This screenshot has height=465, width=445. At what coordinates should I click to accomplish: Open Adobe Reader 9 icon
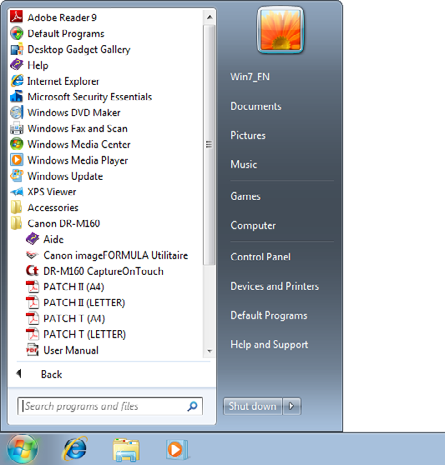coord(16,17)
